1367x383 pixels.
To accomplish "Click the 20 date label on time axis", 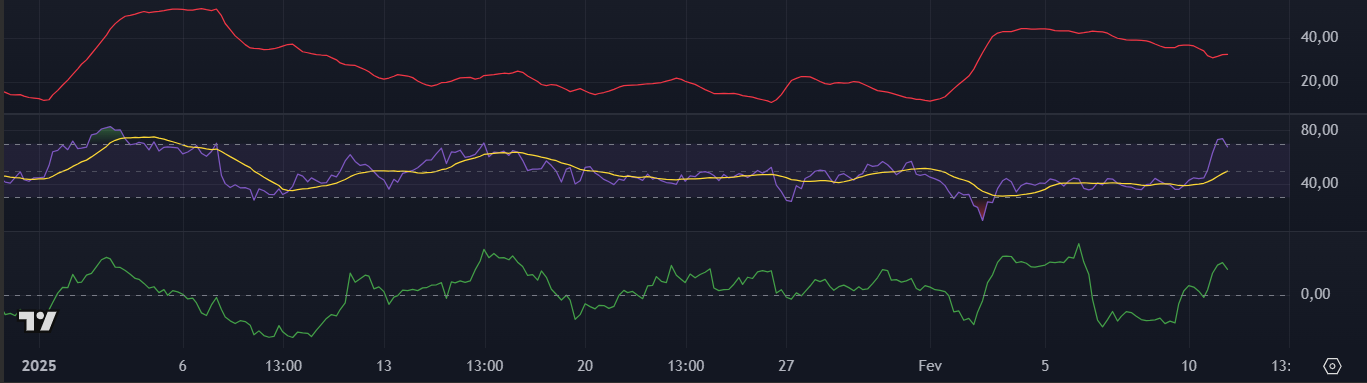I will (x=586, y=365).
